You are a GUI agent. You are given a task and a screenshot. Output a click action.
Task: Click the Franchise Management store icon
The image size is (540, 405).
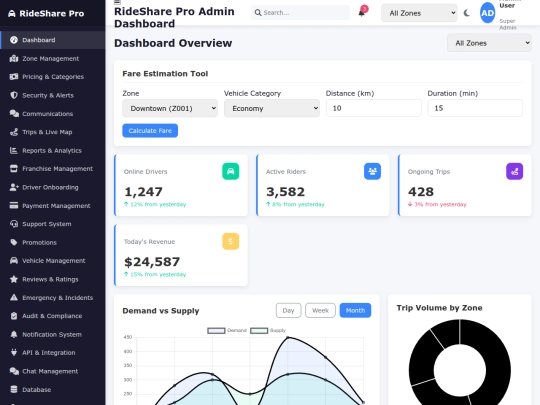[14, 169]
